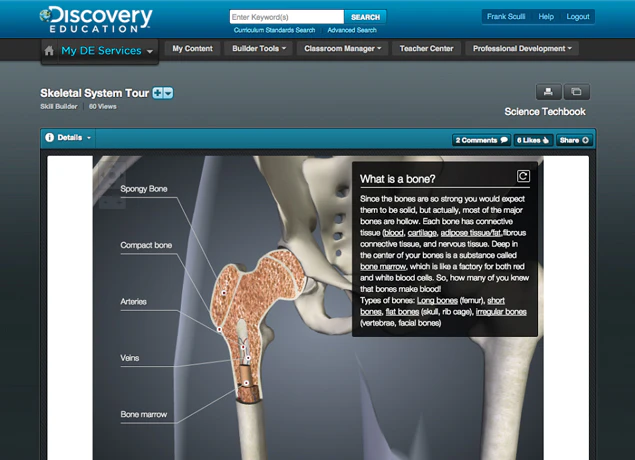This screenshot has height=460, width=635.
Task: Open the Long bones hyperlink
Action: [x=437, y=300]
